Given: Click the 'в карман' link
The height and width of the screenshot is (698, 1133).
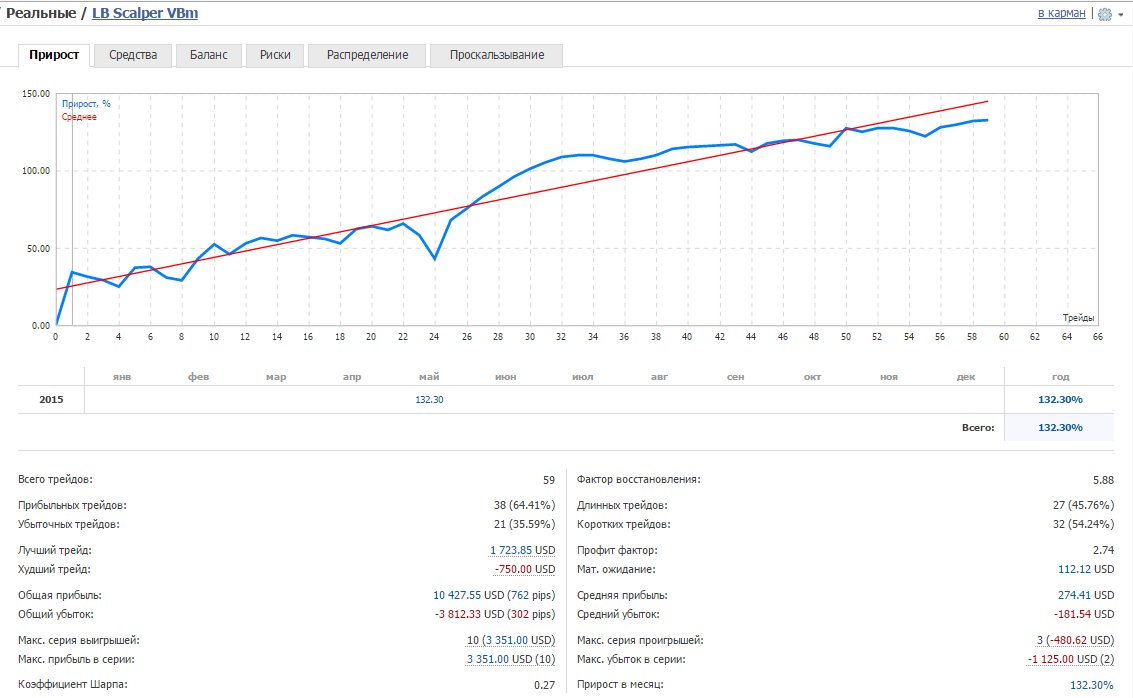Looking at the screenshot, I should 1061,13.
